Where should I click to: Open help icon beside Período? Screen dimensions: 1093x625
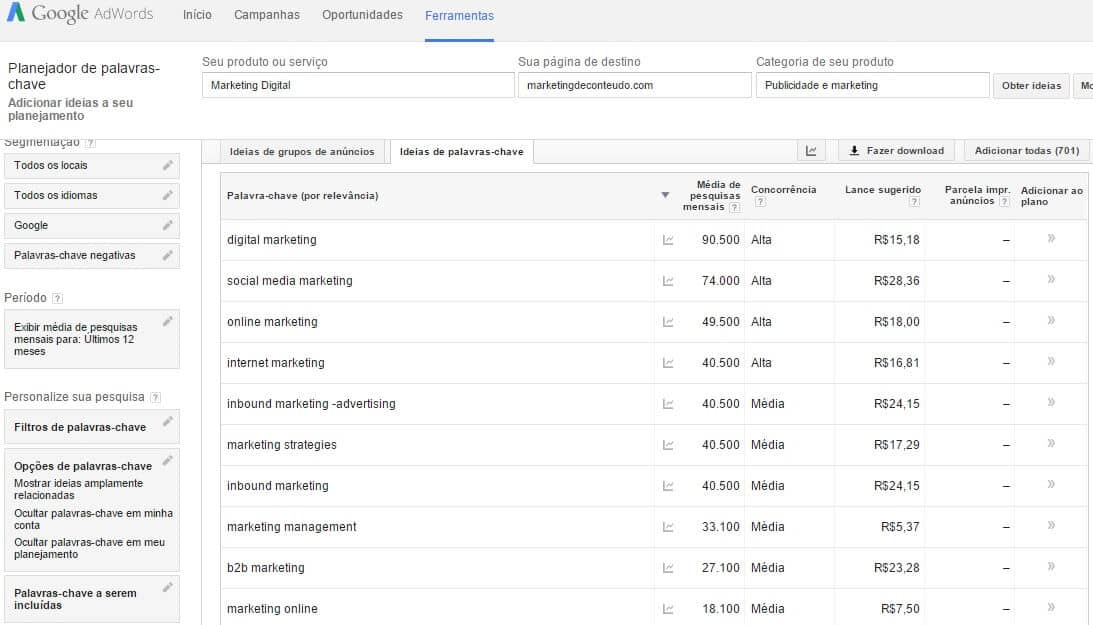(x=57, y=298)
